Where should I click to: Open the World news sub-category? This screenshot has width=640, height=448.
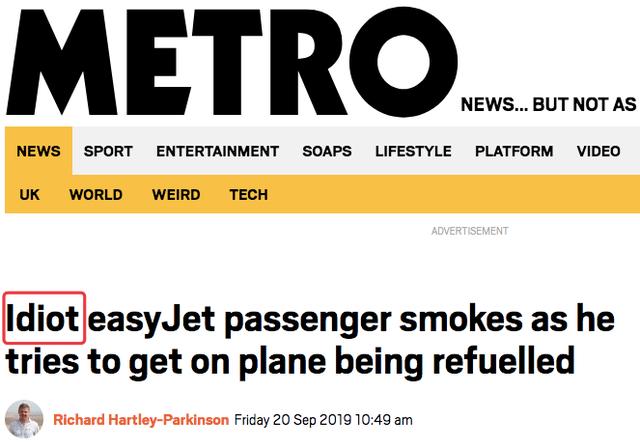(96, 195)
